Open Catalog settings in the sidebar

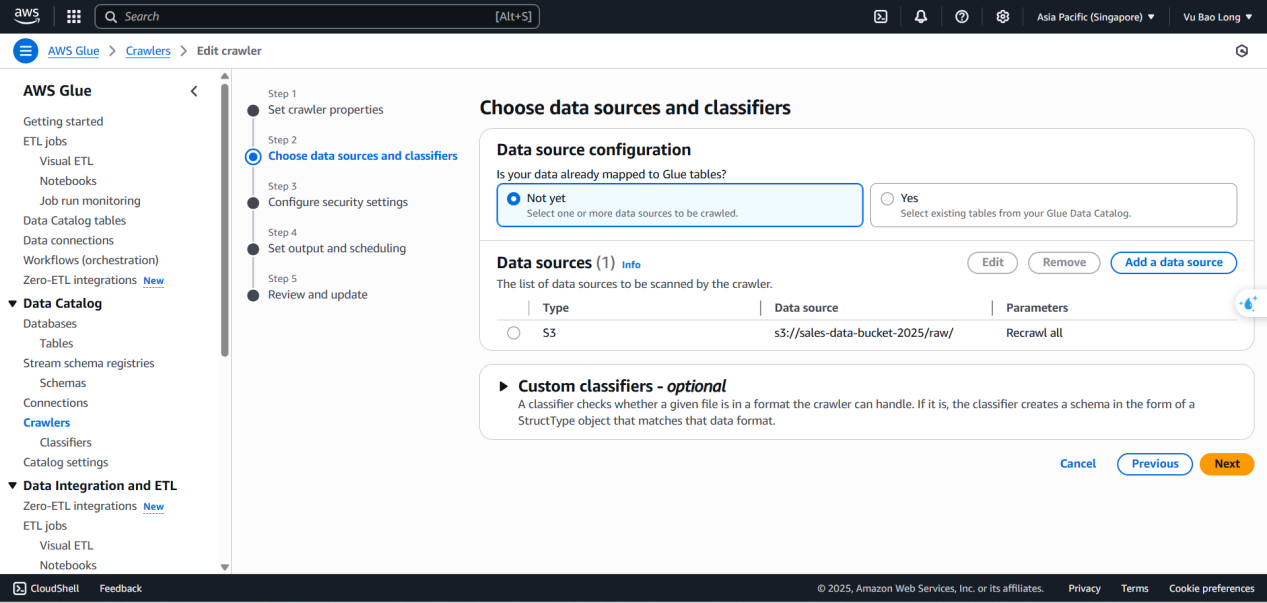pyautogui.click(x=66, y=462)
